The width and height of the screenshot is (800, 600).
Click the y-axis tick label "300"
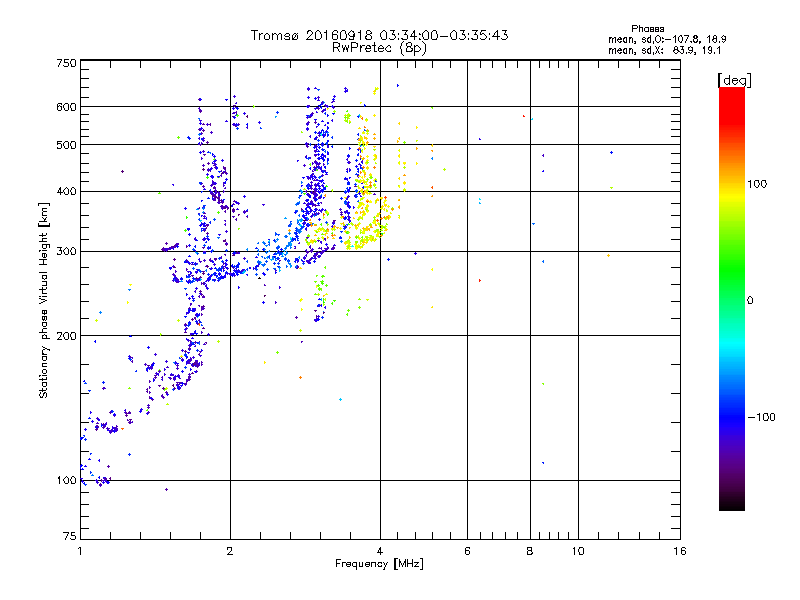(66, 251)
